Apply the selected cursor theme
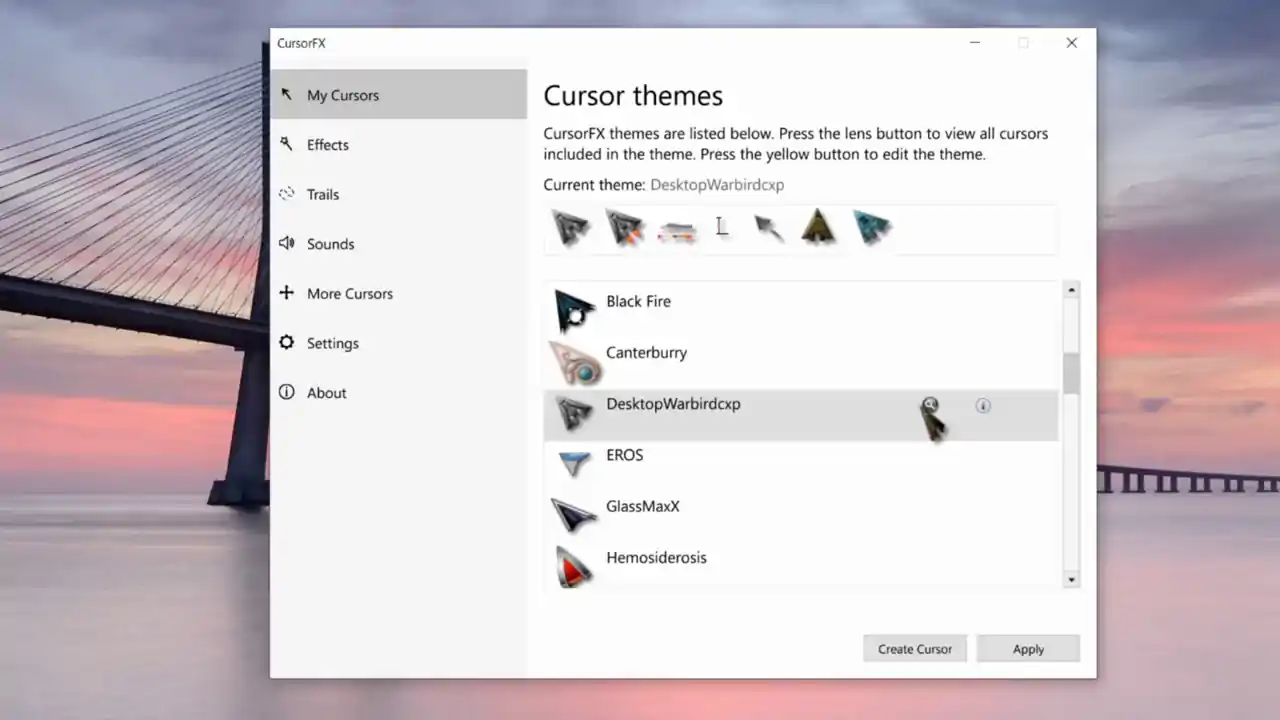1280x720 pixels. (1028, 649)
